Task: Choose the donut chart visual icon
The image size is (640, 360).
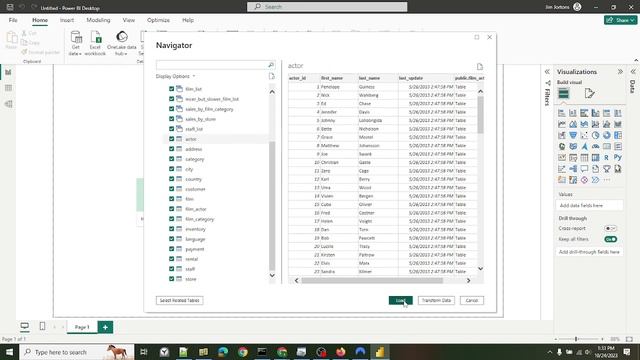Action: pos(607,135)
